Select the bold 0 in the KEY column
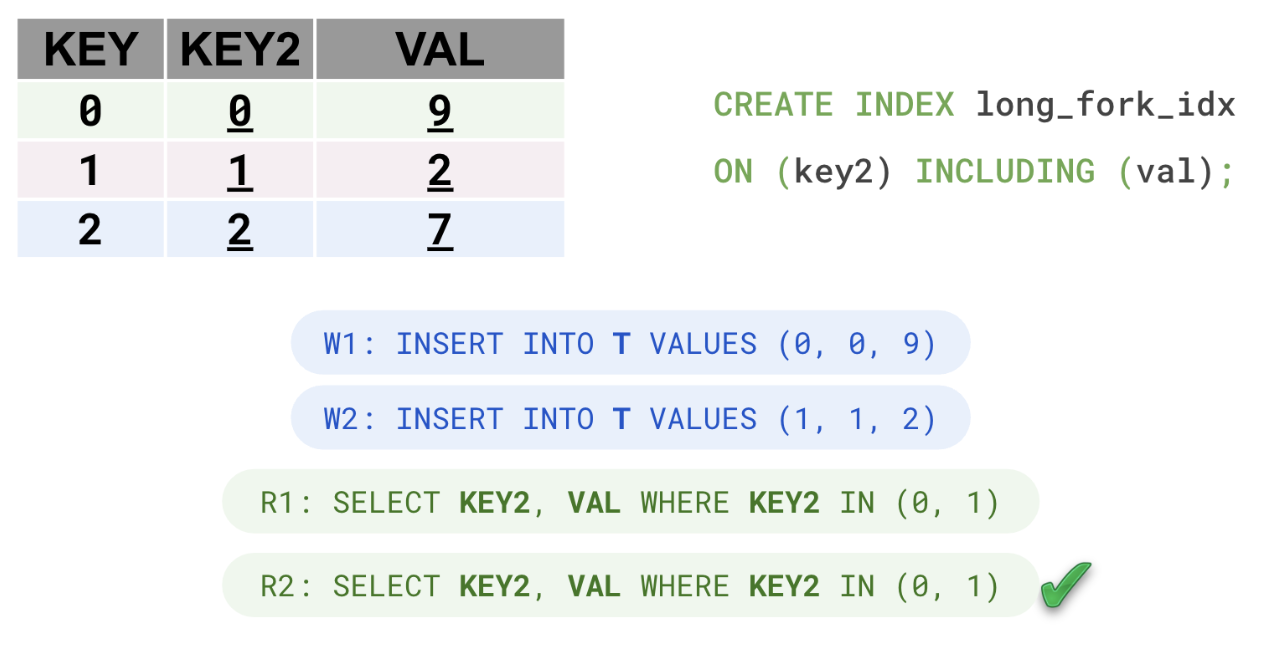 pyautogui.click(x=90, y=111)
